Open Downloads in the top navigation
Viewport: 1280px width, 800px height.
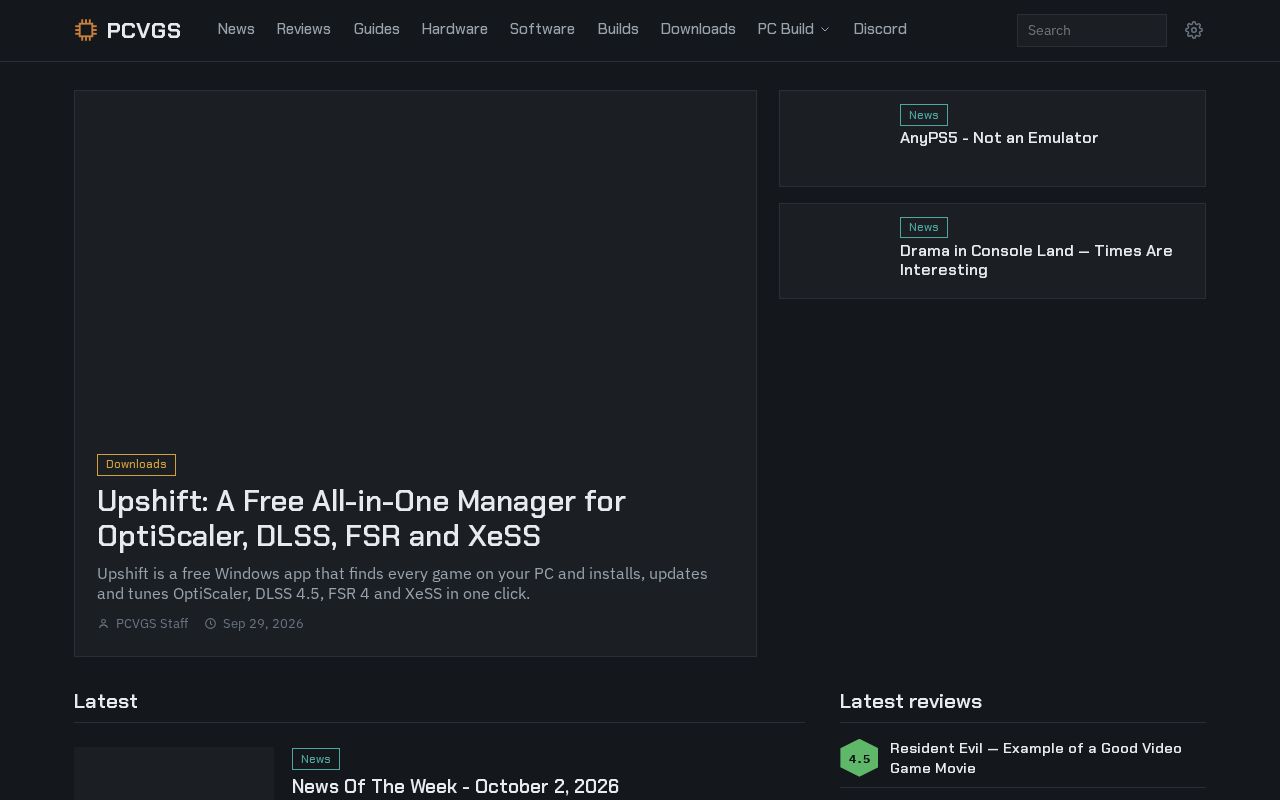point(698,29)
